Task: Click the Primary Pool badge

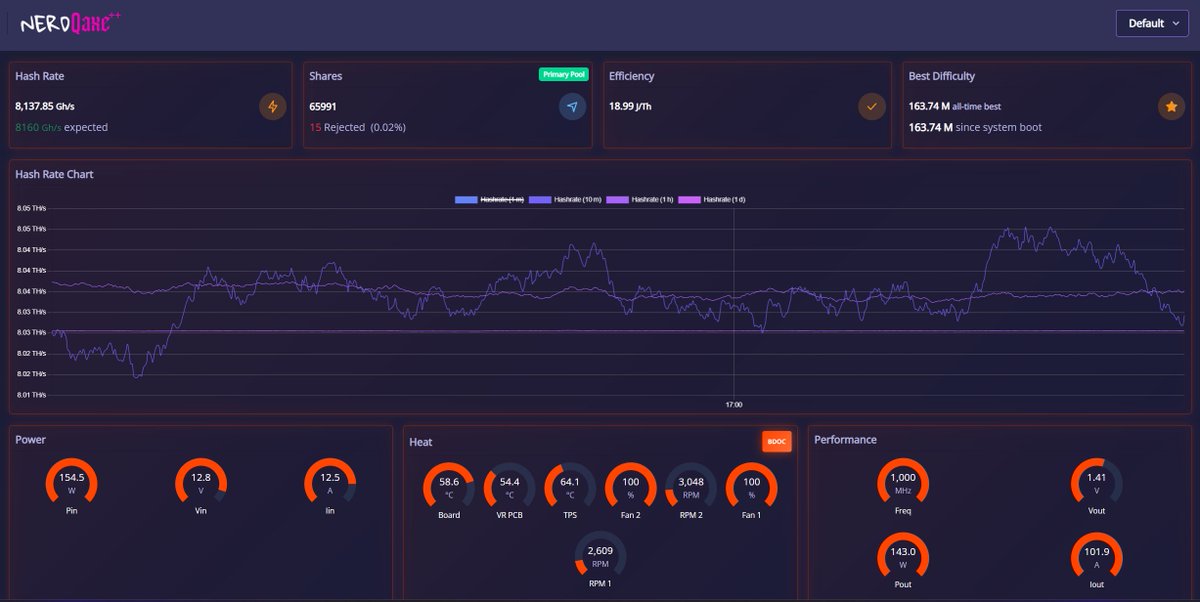Action: [x=564, y=74]
